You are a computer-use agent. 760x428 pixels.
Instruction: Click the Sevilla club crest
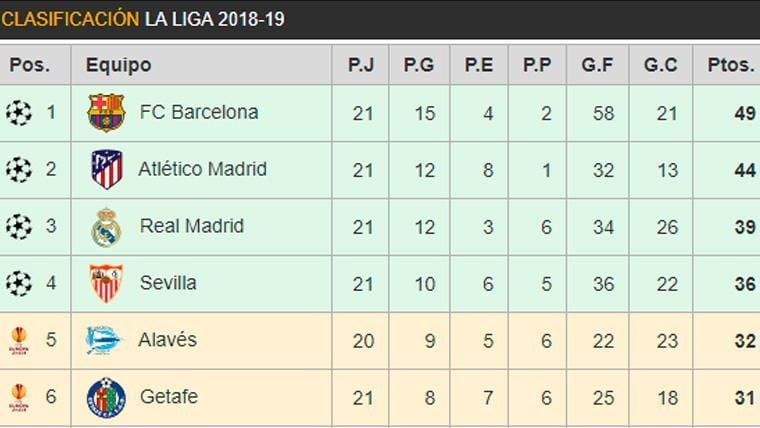pyautogui.click(x=106, y=283)
